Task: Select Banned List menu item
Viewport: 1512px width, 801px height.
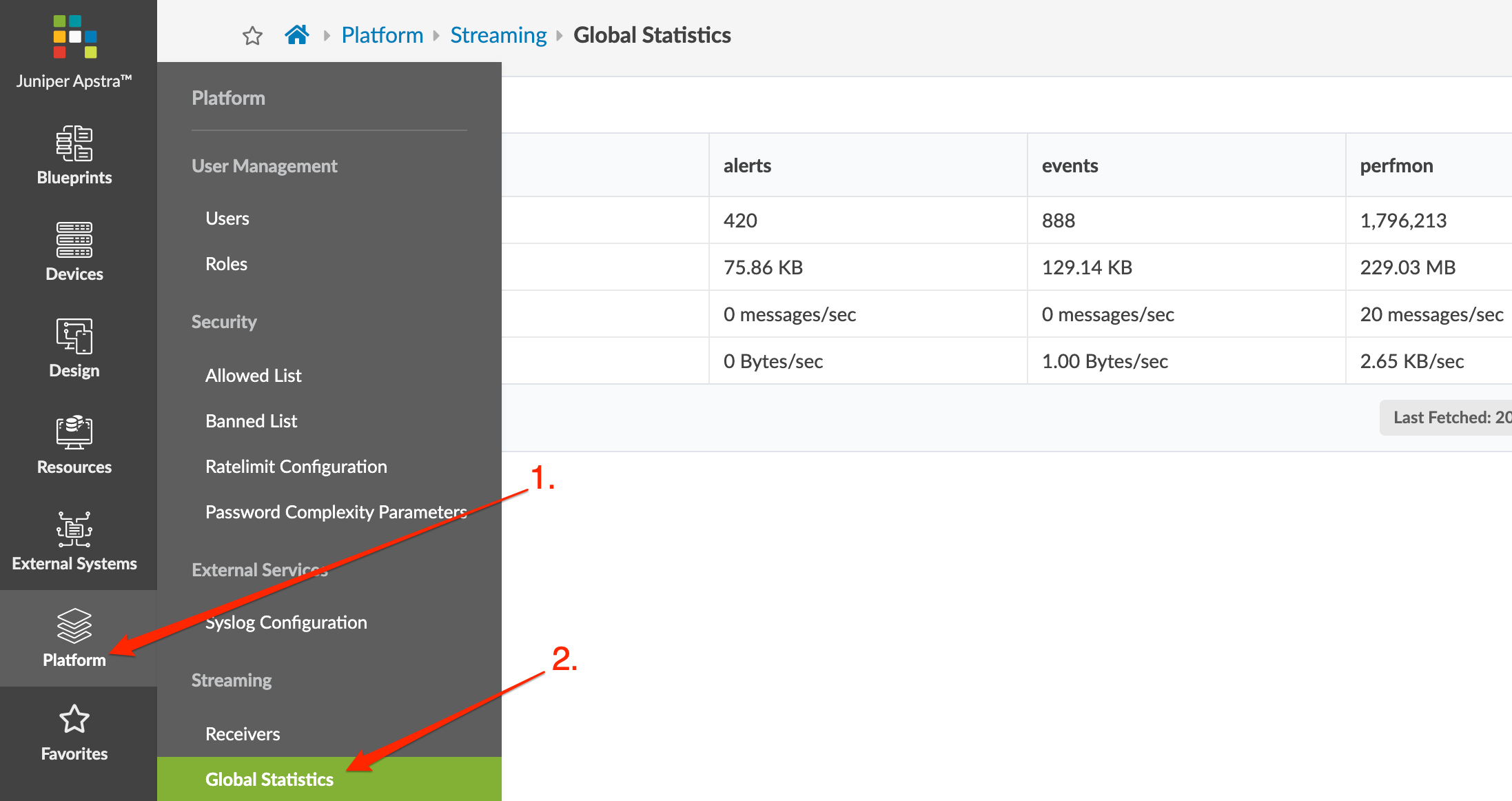Action: pos(251,421)
